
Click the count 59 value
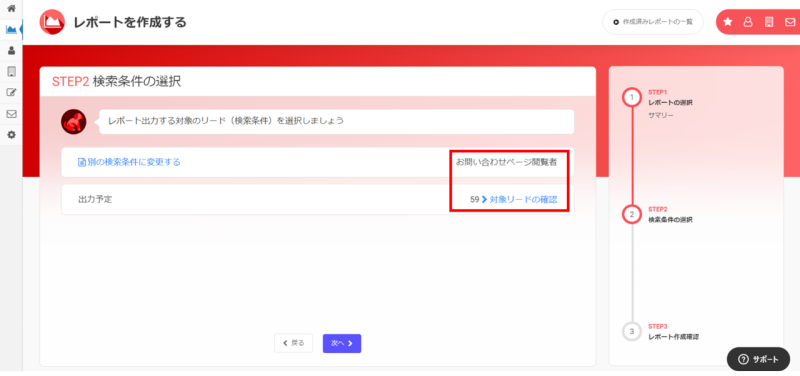[474, 199]
